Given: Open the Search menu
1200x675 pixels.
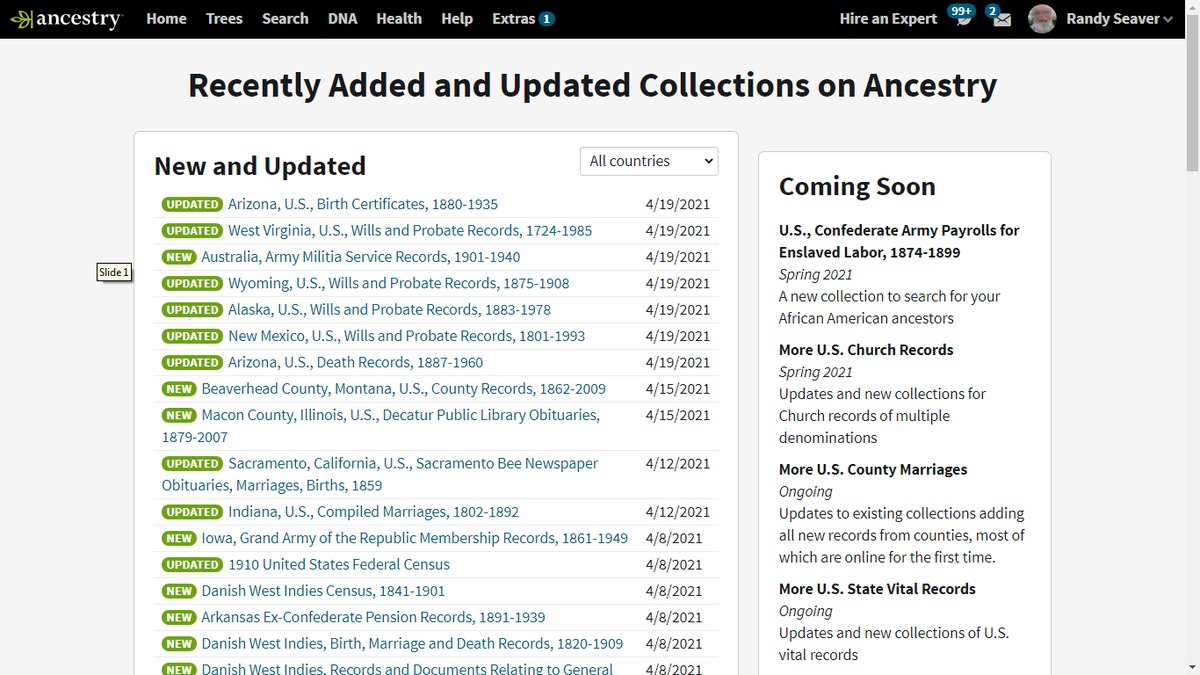Looking at the screenshot, I should [x=285, y=19].
